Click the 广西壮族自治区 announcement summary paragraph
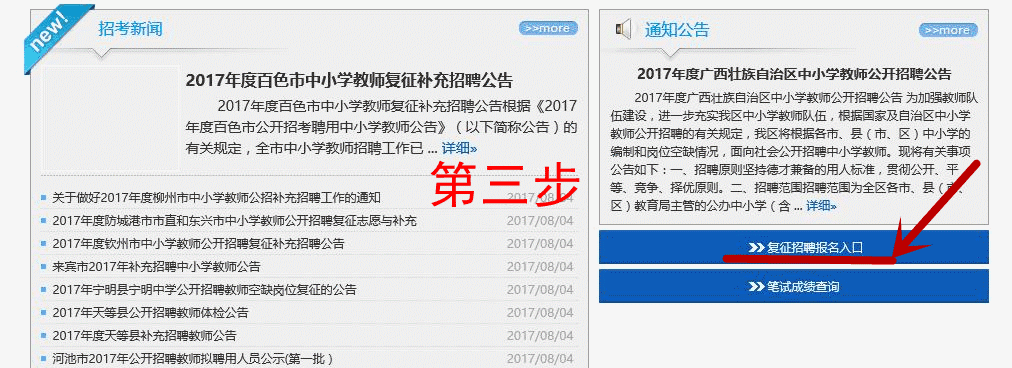The height and width of the screenshot is (368, 1012). pos(794,152)
